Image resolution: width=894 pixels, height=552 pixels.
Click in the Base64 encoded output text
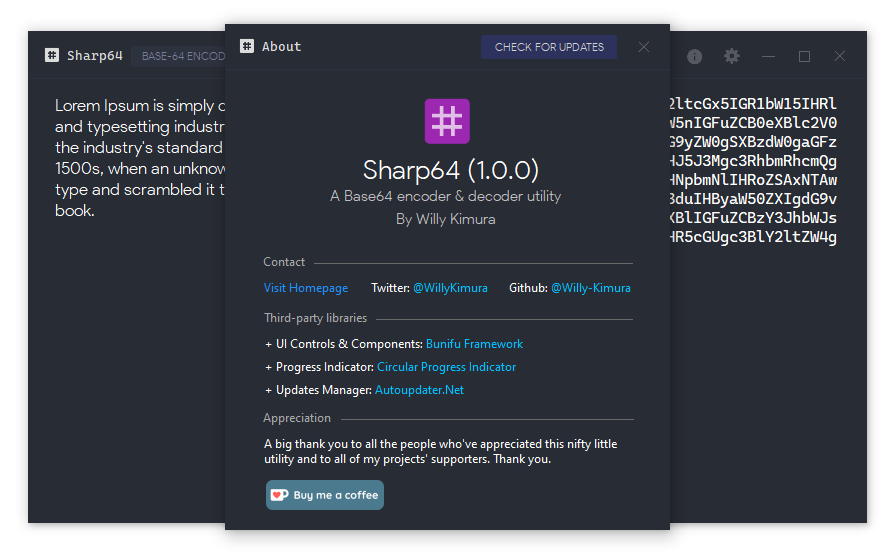(752, 170)
